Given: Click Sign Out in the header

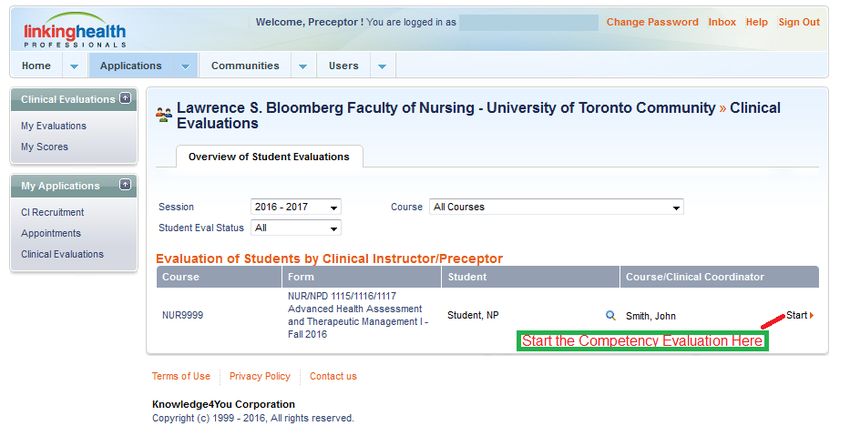Looking at the screenshot, I should click(x=799, y=22).
